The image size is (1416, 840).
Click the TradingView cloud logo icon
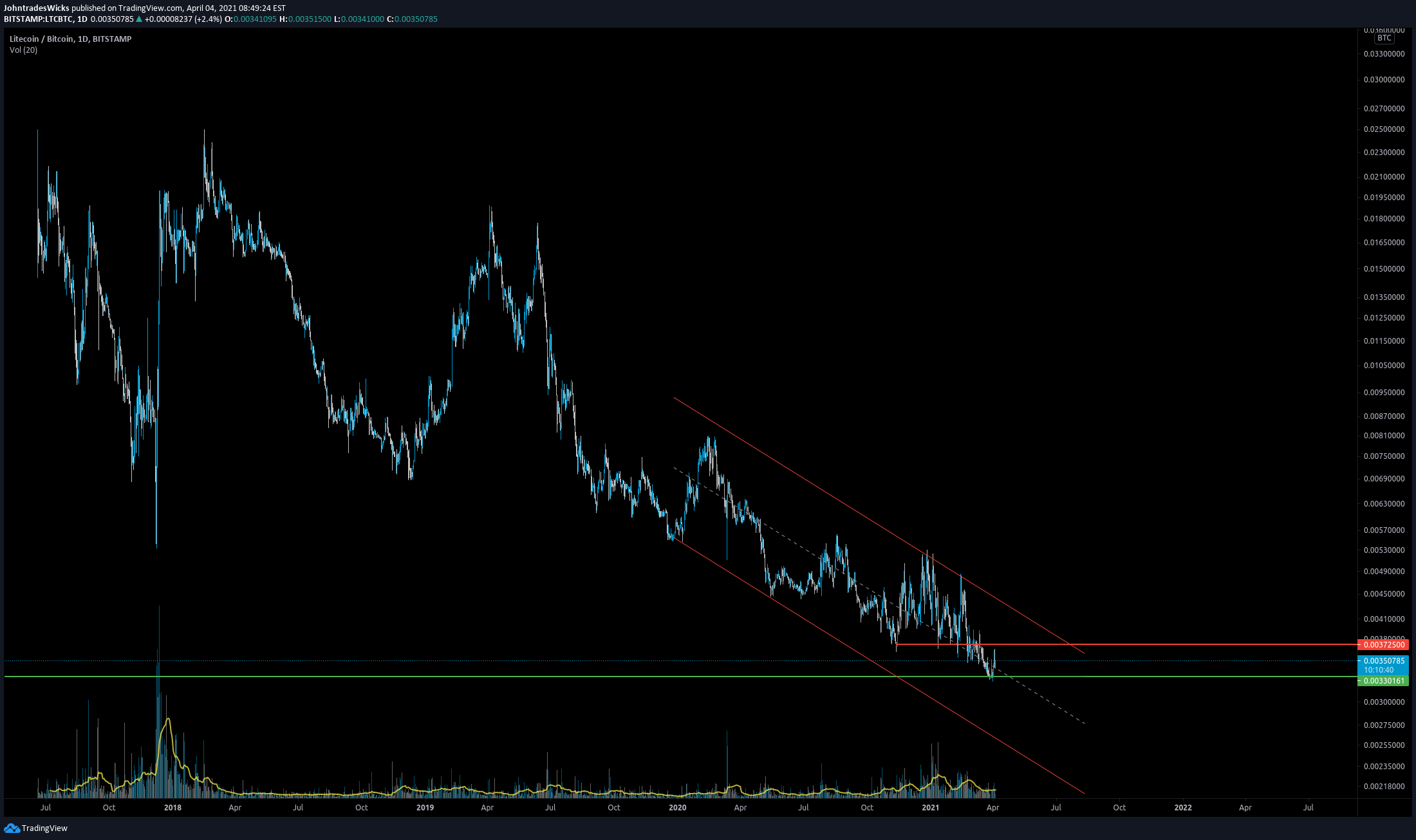[12, 828]
